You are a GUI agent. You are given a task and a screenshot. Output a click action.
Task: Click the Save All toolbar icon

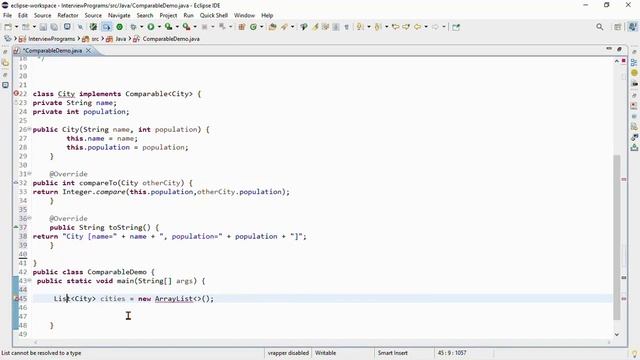coord(54,27)
